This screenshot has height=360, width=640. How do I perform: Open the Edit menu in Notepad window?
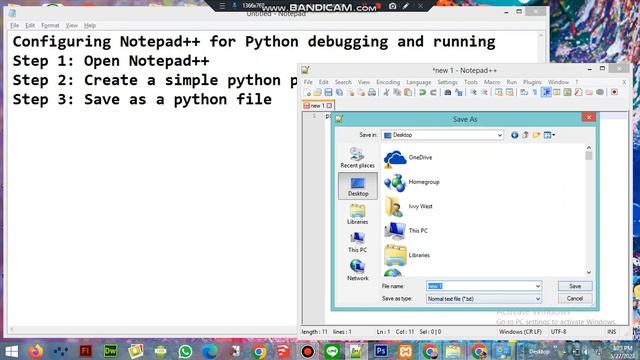click(x=30, y=26)
